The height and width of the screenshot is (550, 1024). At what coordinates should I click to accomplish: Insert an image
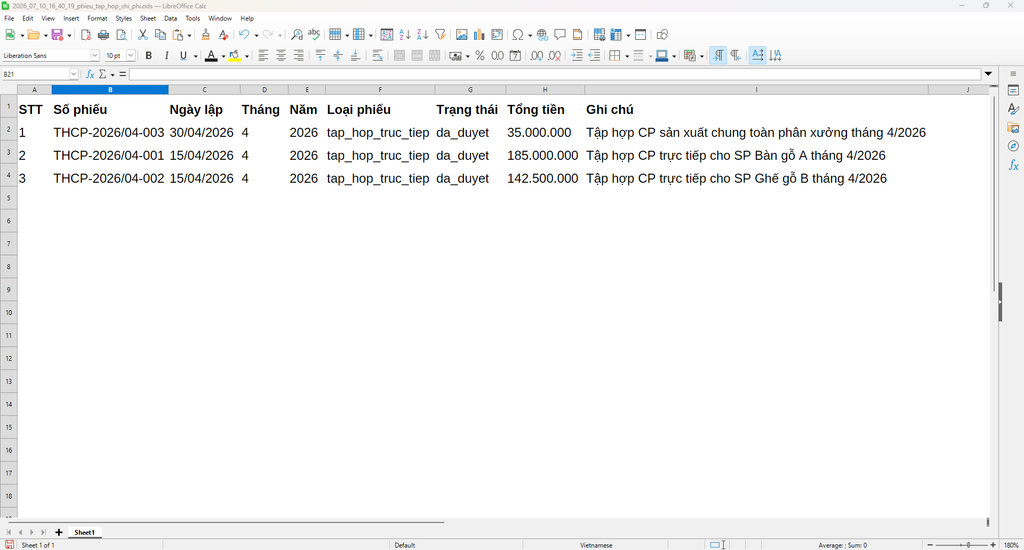462,35
